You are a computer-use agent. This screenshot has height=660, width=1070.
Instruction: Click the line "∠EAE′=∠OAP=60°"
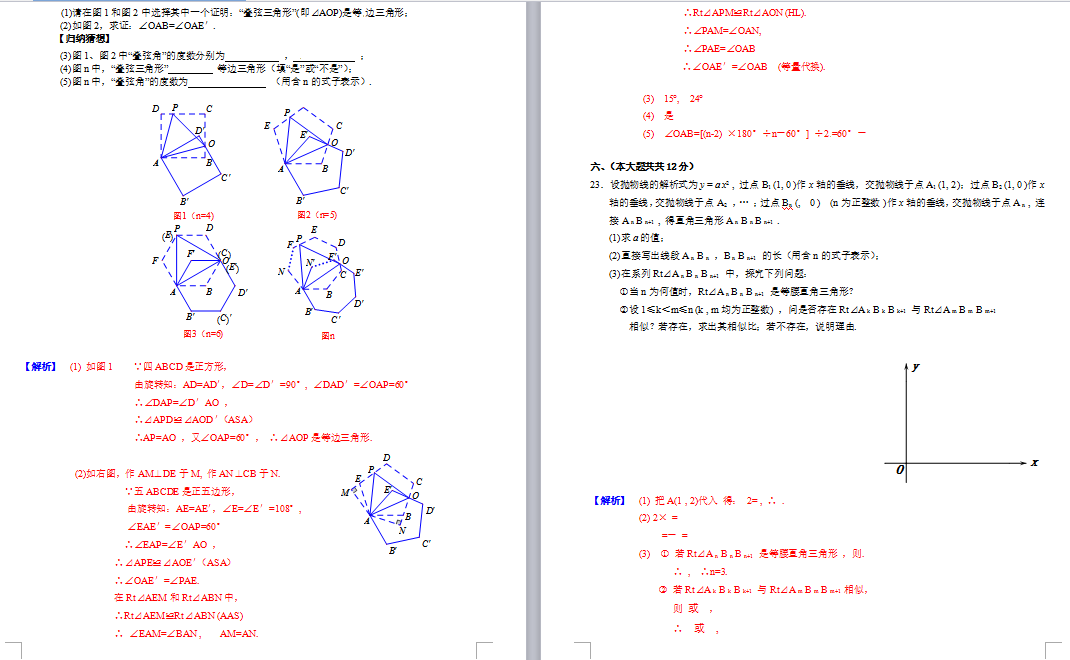point(173,527)
